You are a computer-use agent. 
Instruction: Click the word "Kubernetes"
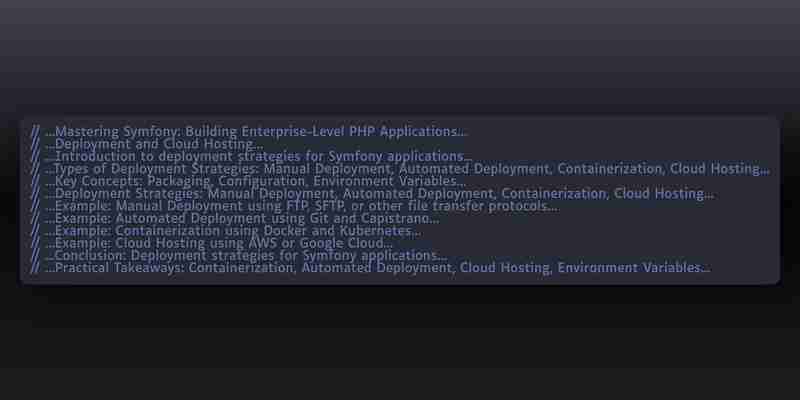click(x=375, y=231)
